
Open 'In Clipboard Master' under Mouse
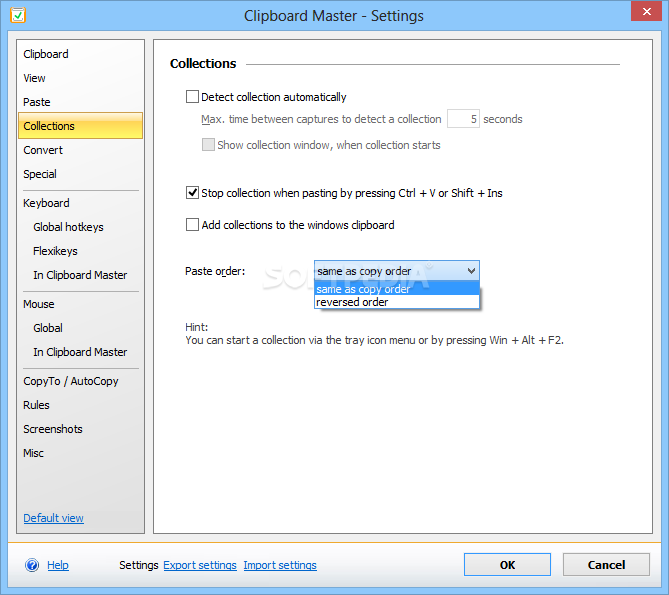point(80,352)
